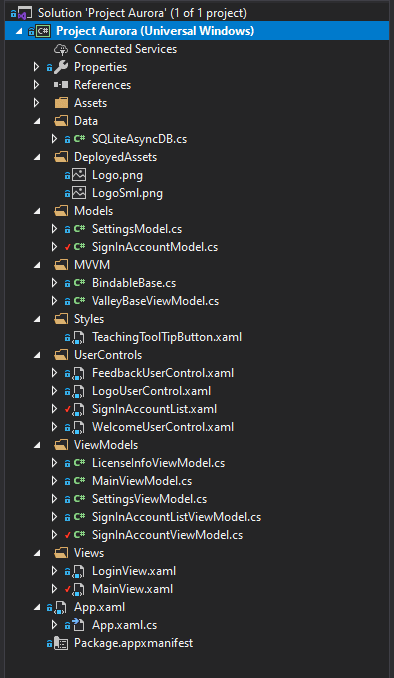Select Solution 'Project Aurora' label
The height and width of the screenshot is (678, 394).
(x=143, y=13)
